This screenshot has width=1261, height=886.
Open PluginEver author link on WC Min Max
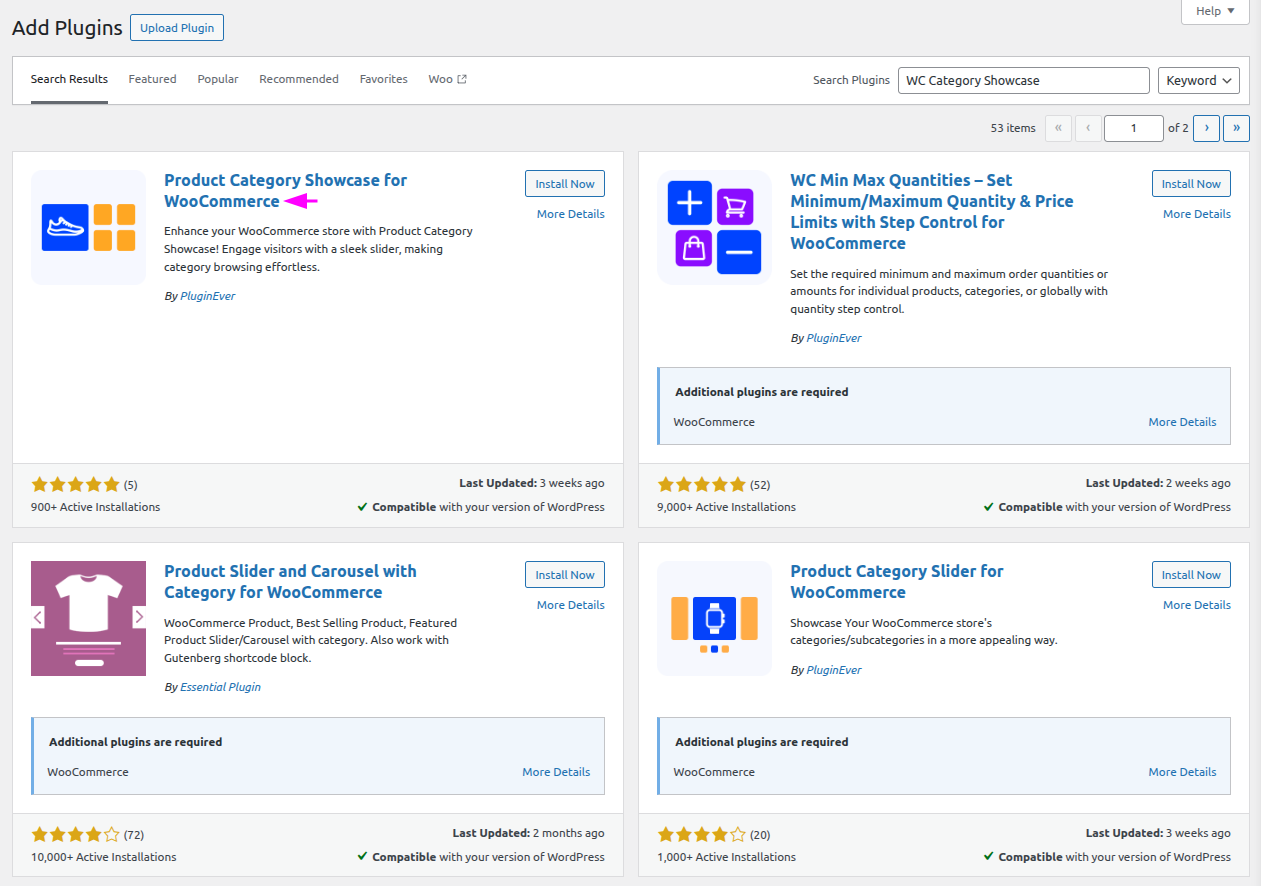click(834, 338)
